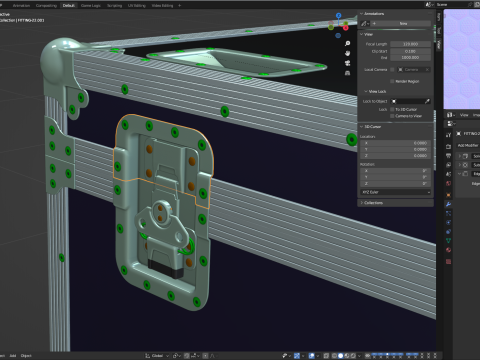Enable the Local Camera checkbox
480x360 pixels.
[392, 69]
